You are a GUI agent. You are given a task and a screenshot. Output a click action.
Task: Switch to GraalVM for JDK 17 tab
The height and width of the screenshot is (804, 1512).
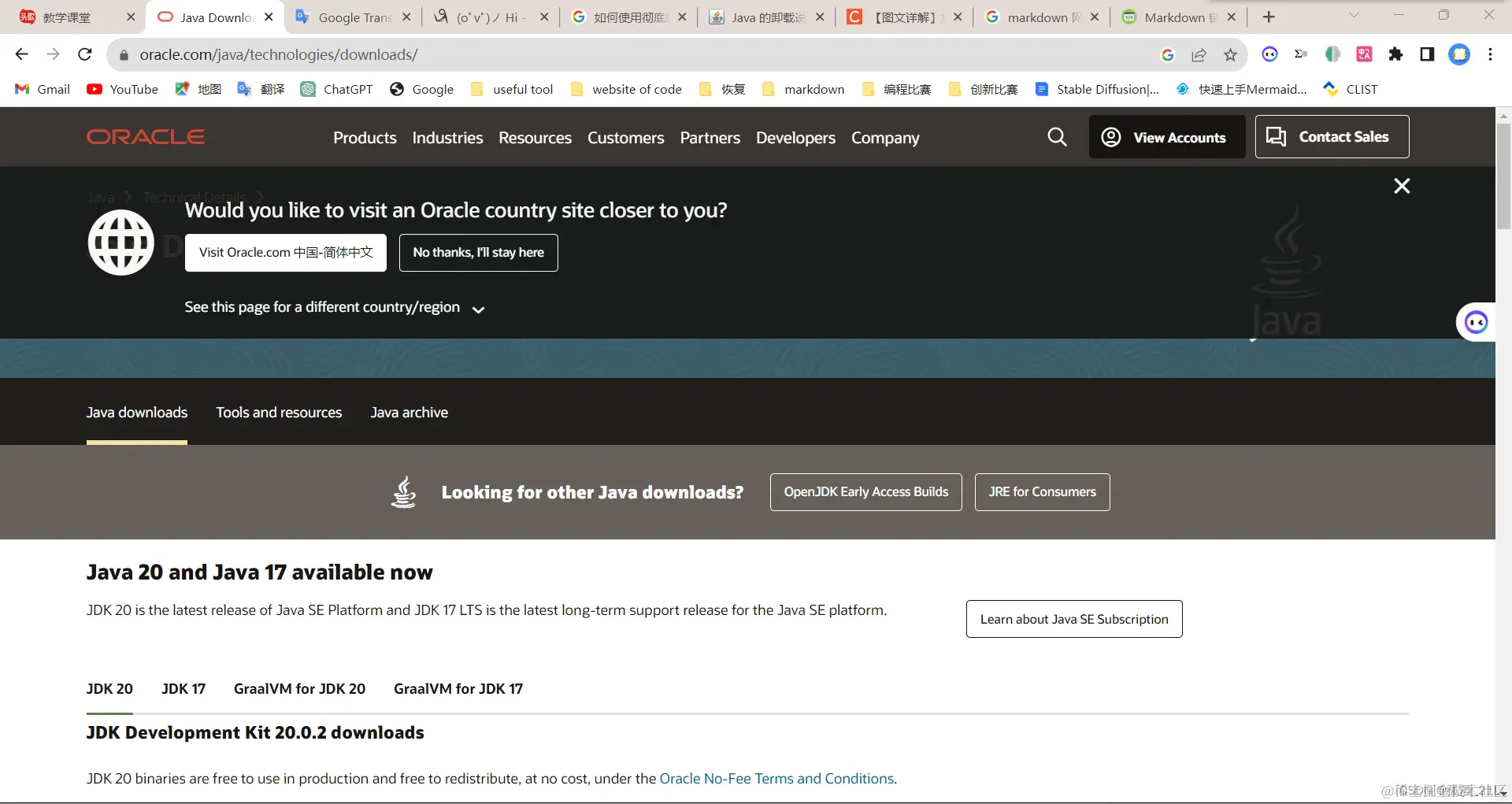pyautogui.click(x=458, y=689)
